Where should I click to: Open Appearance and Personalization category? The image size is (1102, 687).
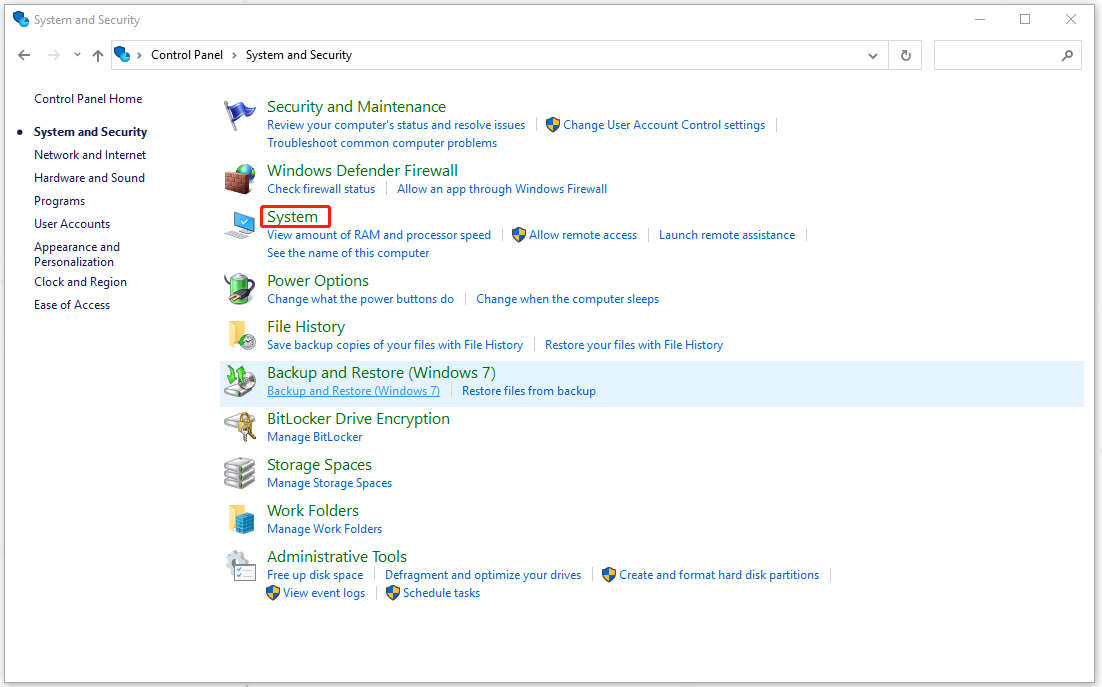point(77,254)
